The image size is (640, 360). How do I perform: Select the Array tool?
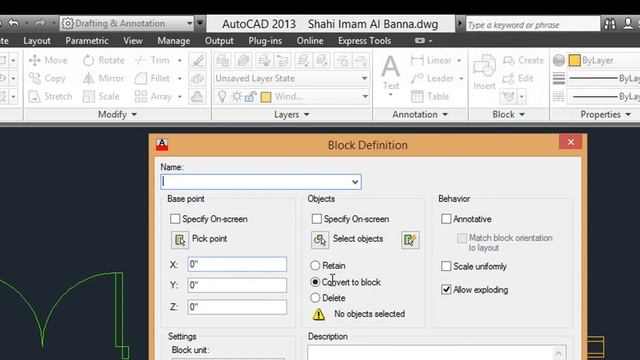(x=153, y=96)
